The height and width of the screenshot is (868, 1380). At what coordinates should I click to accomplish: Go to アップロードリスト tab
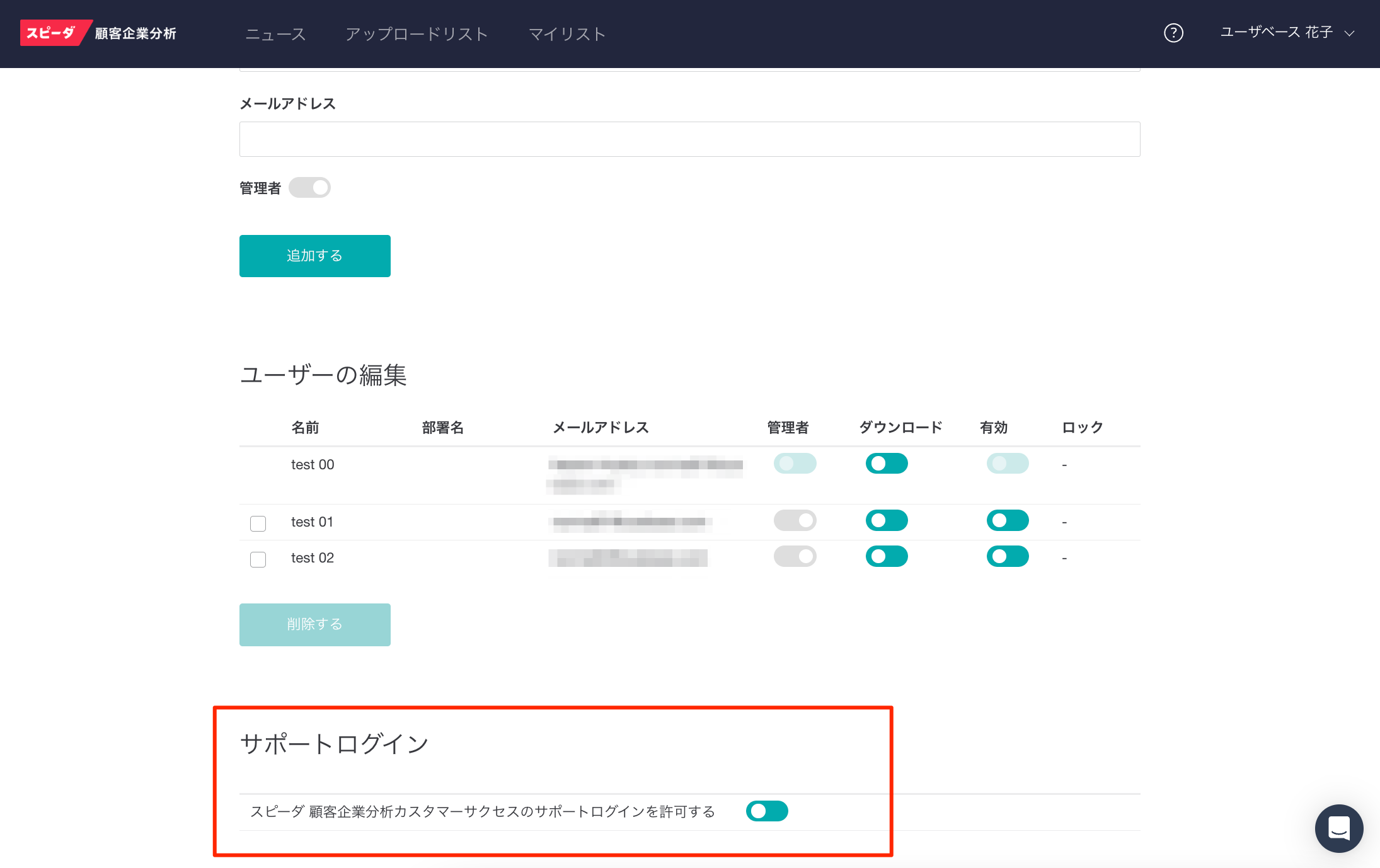[417, 34]
